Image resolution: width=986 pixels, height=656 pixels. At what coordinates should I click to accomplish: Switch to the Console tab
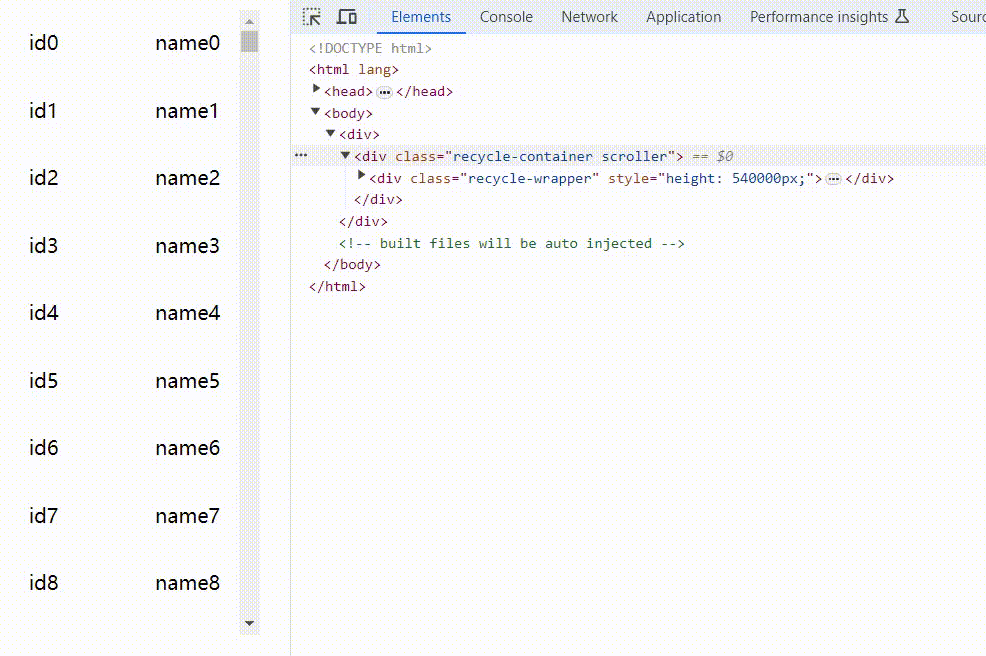click(506, 17)
